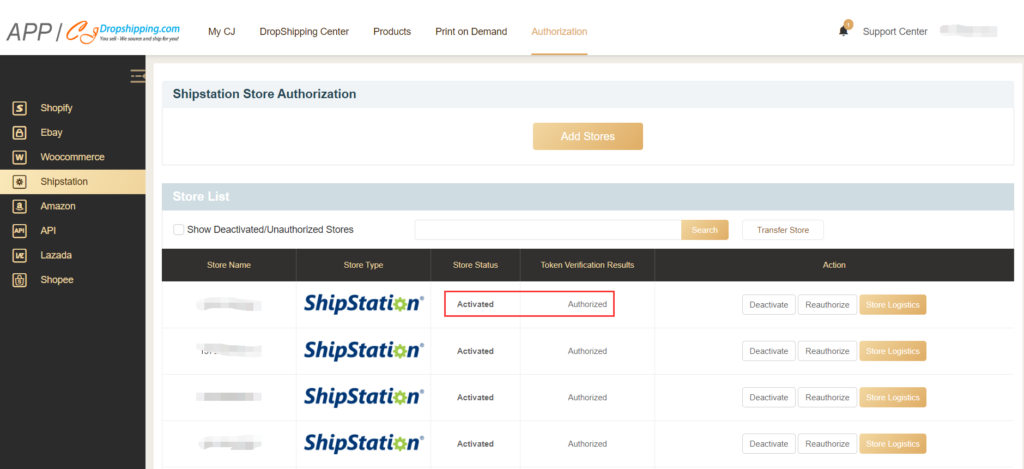Click the blurred account name in header
The width and height of the screenshot is (1024, 469).
coord(968,31)
